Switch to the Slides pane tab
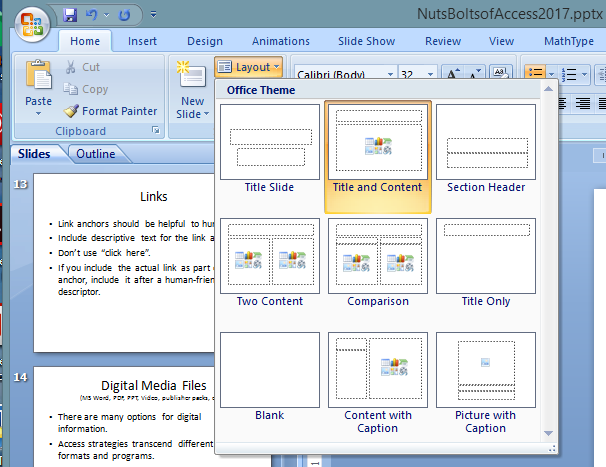The height and width of the screenshot is (467, 606). click(x=34, y=154)
